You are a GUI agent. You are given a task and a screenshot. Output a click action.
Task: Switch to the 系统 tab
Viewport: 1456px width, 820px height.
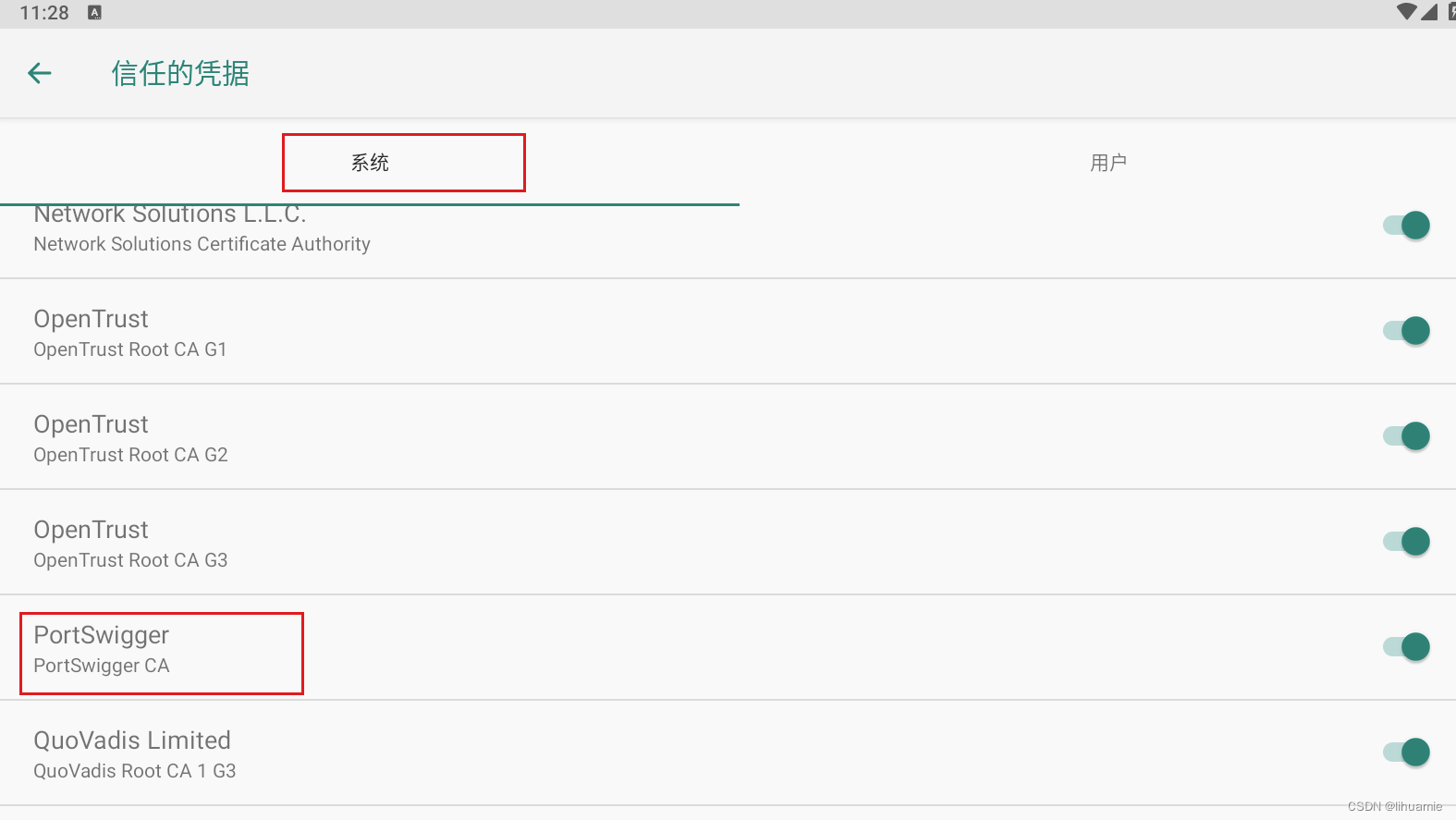tap(370, 163)
